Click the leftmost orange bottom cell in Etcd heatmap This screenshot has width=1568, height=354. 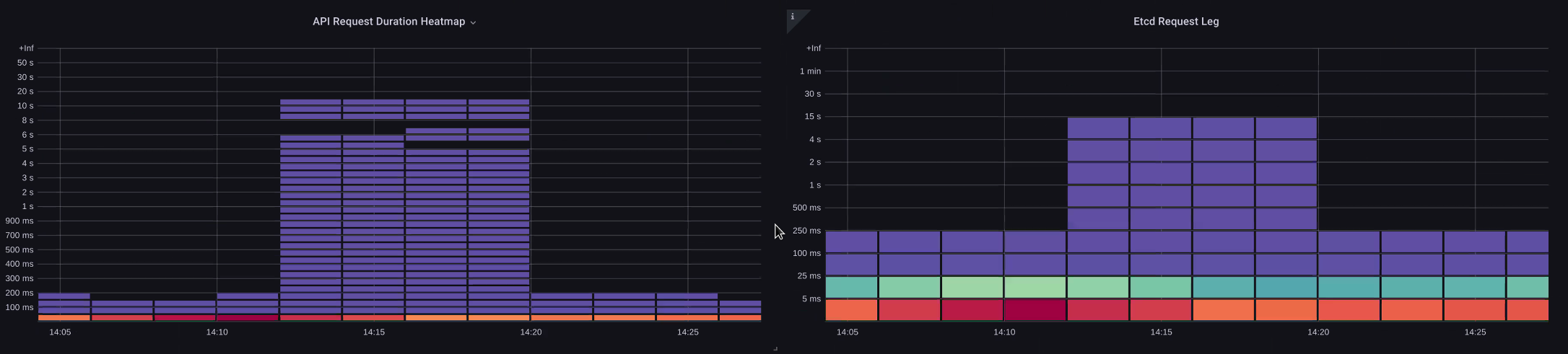[x=851, y=310]
